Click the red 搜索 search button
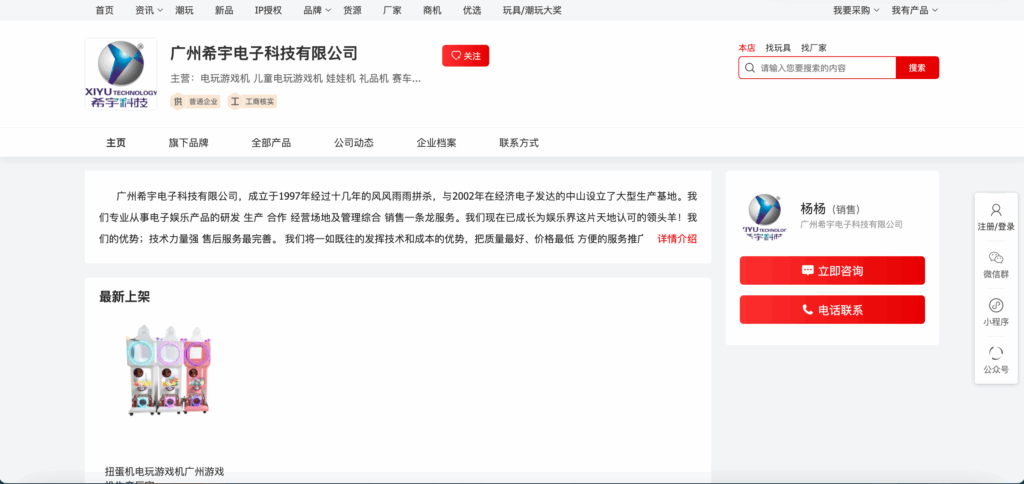 click(x=917, y=68)
